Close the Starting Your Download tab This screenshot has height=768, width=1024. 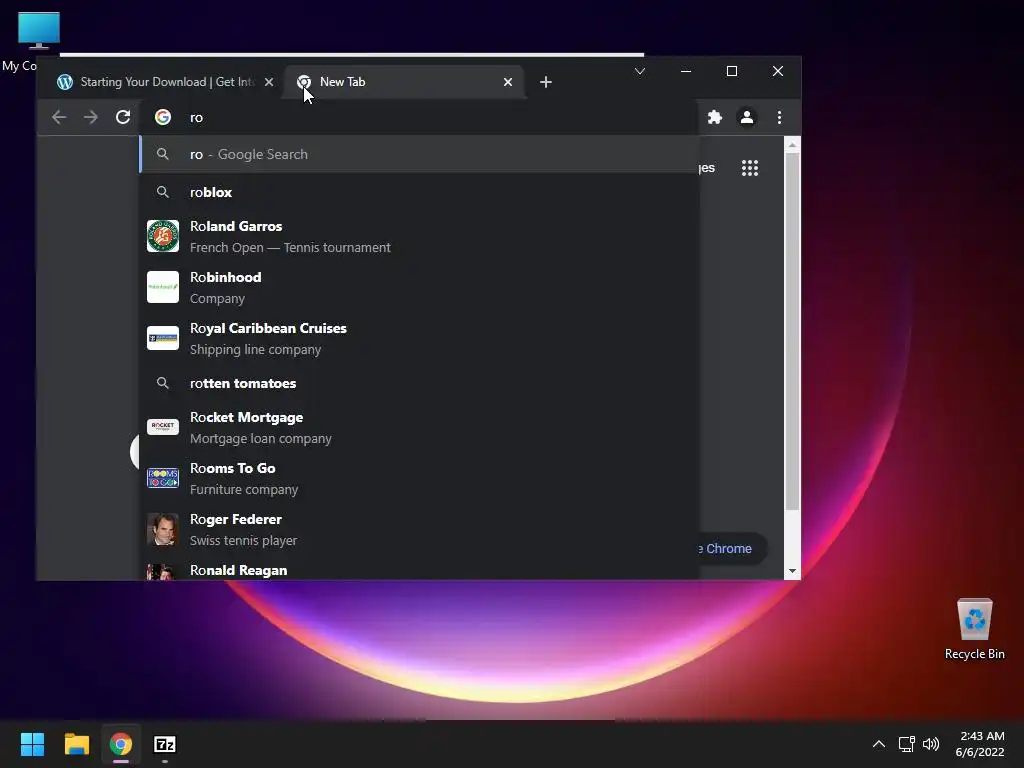268,82
